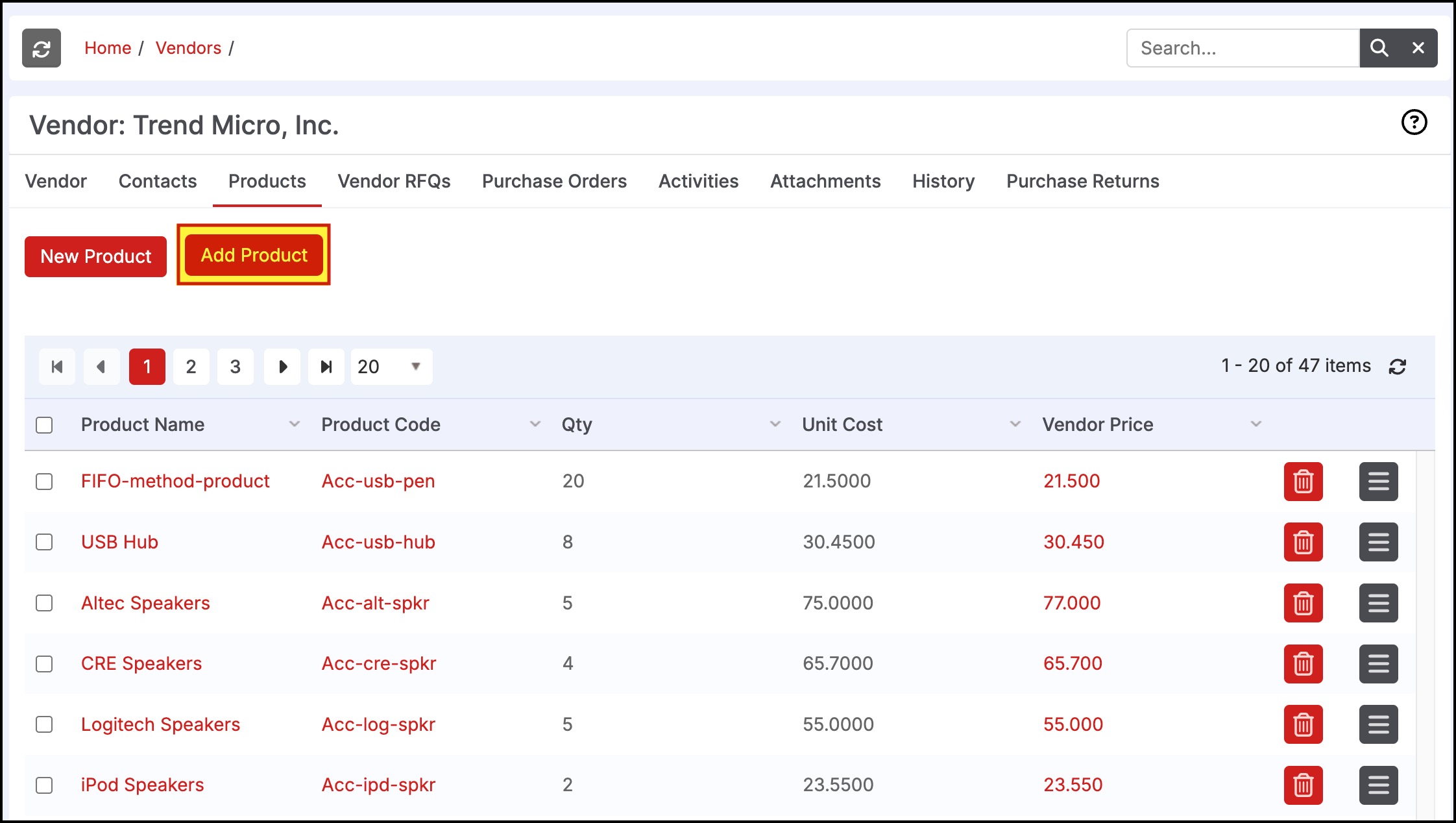Go to page 2 of results
The width and height of the screenshot is (1456, 823).
pyautogui.click(x=191, y=367)
